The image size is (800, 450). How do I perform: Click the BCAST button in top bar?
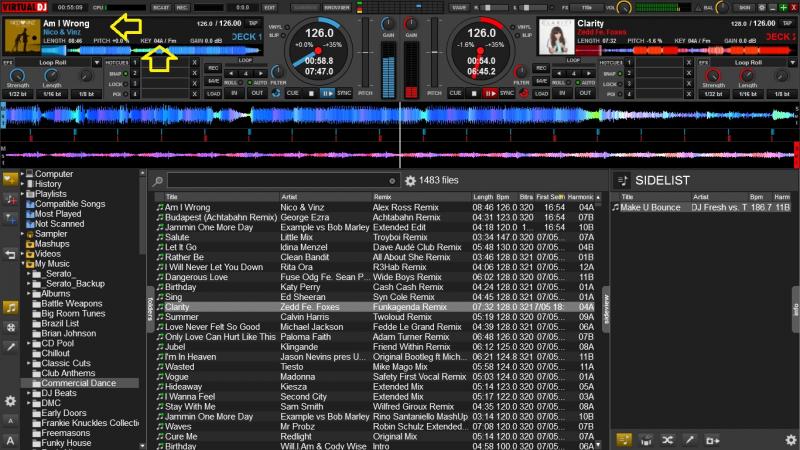pyautogui.click(x=161, y=8)
